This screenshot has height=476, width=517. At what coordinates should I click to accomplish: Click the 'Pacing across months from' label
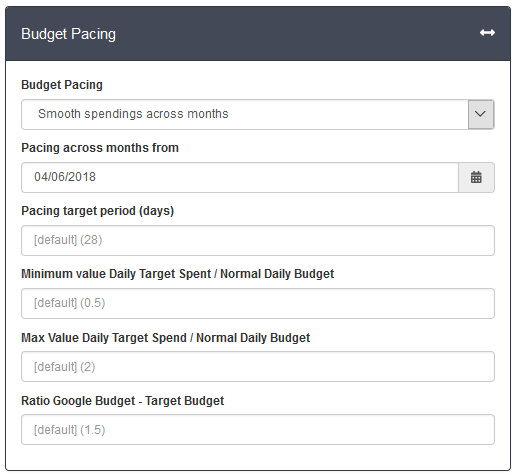(x=100, y=148)
